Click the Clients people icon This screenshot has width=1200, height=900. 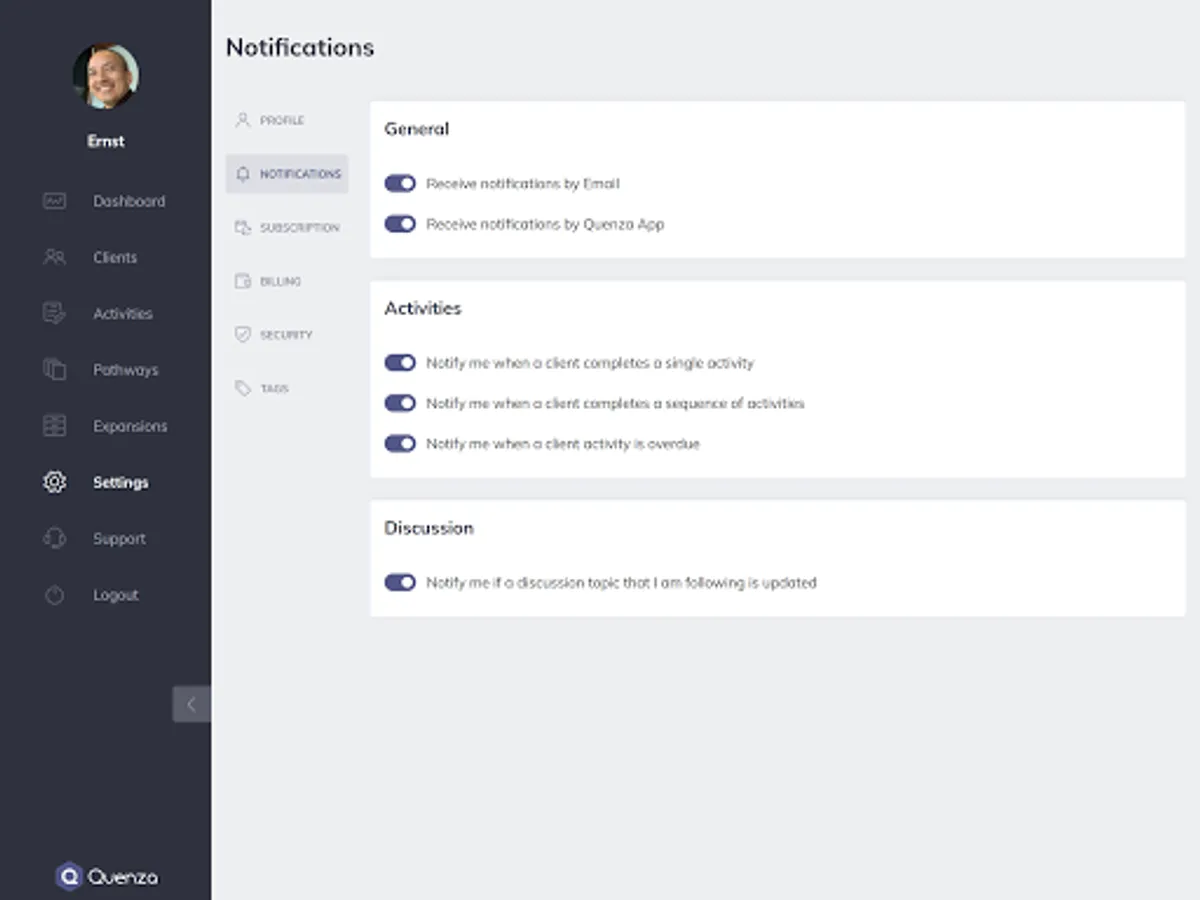[54, 257]
